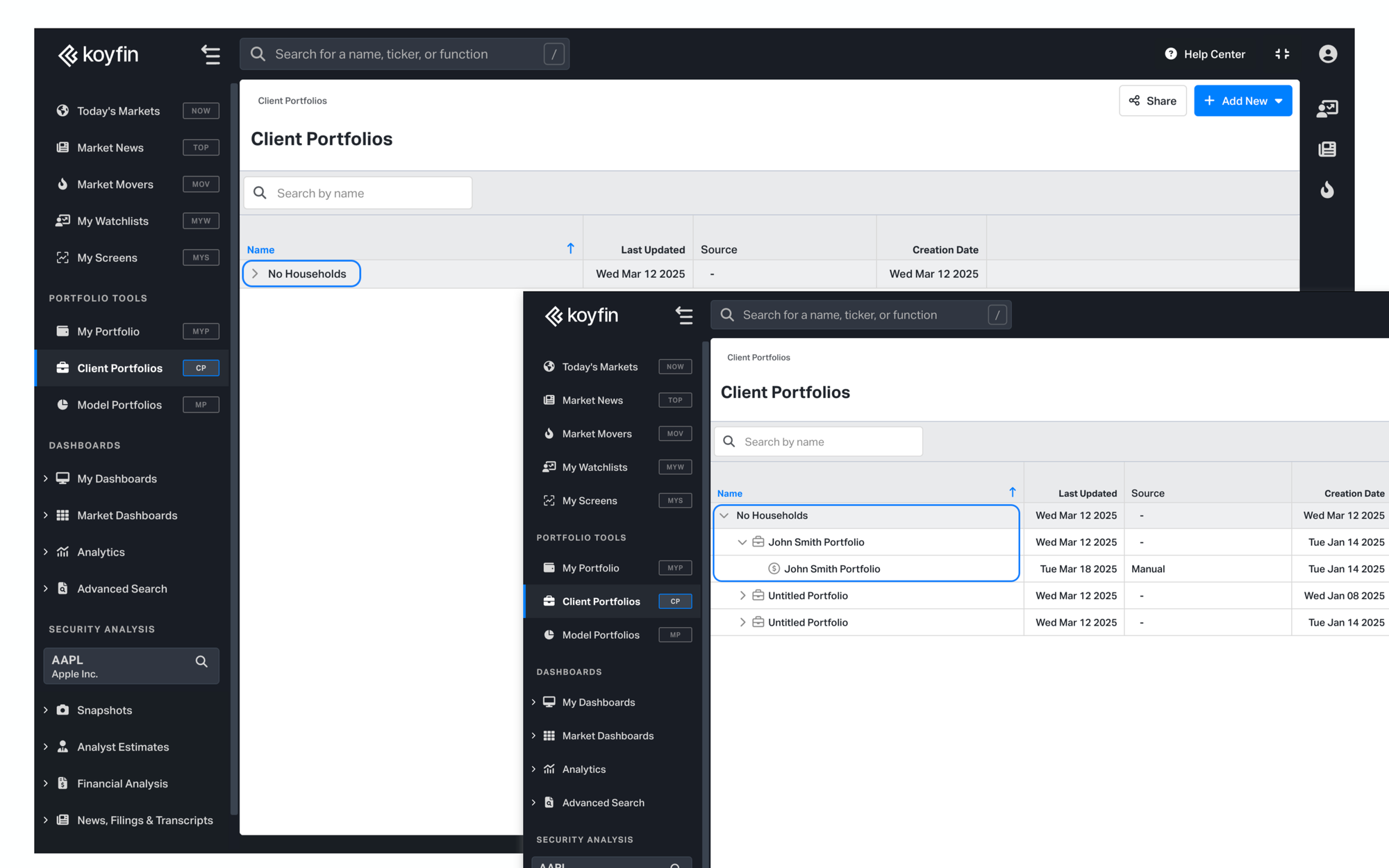Open the user account profile icon
Image resolution: width=1389 pixels, height=868 pixels.
point(1327,54)
